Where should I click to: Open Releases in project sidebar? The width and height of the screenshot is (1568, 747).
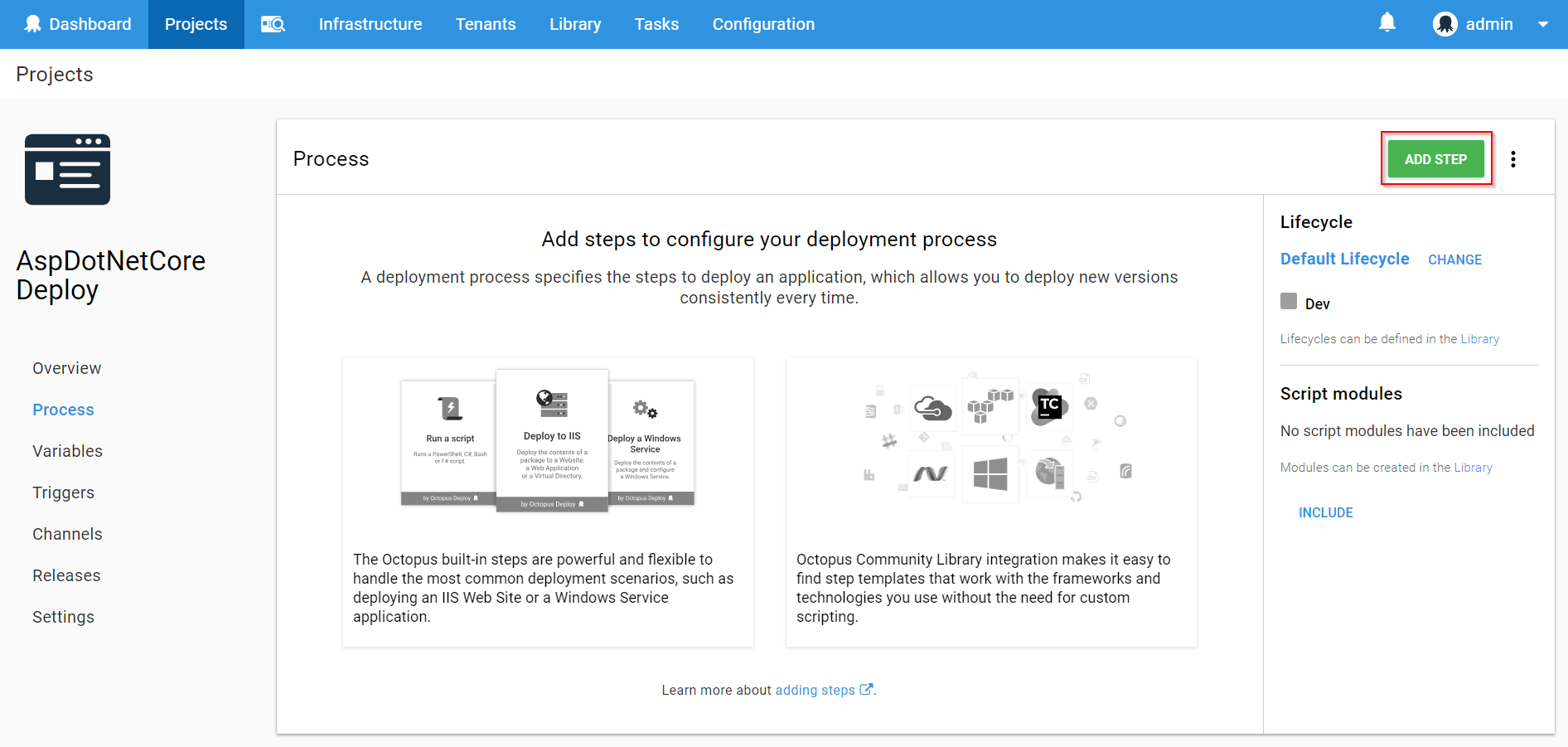(x=66, y=575)
